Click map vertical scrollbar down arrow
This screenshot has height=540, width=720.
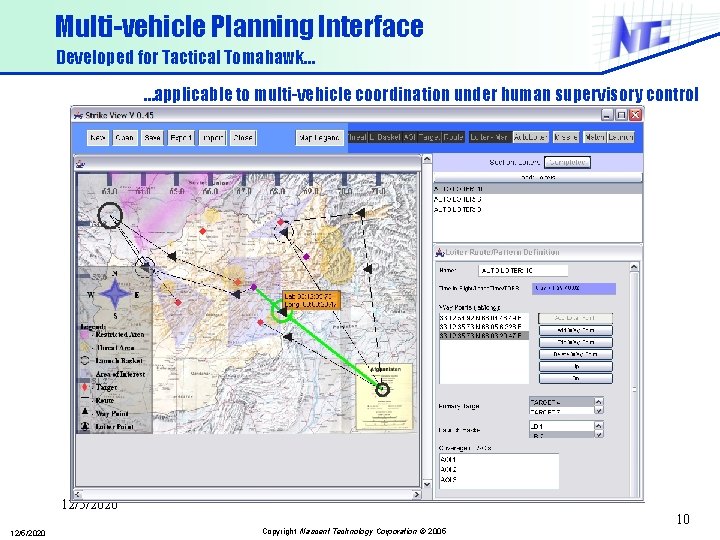pyautogui.click(x=427, y=484)
